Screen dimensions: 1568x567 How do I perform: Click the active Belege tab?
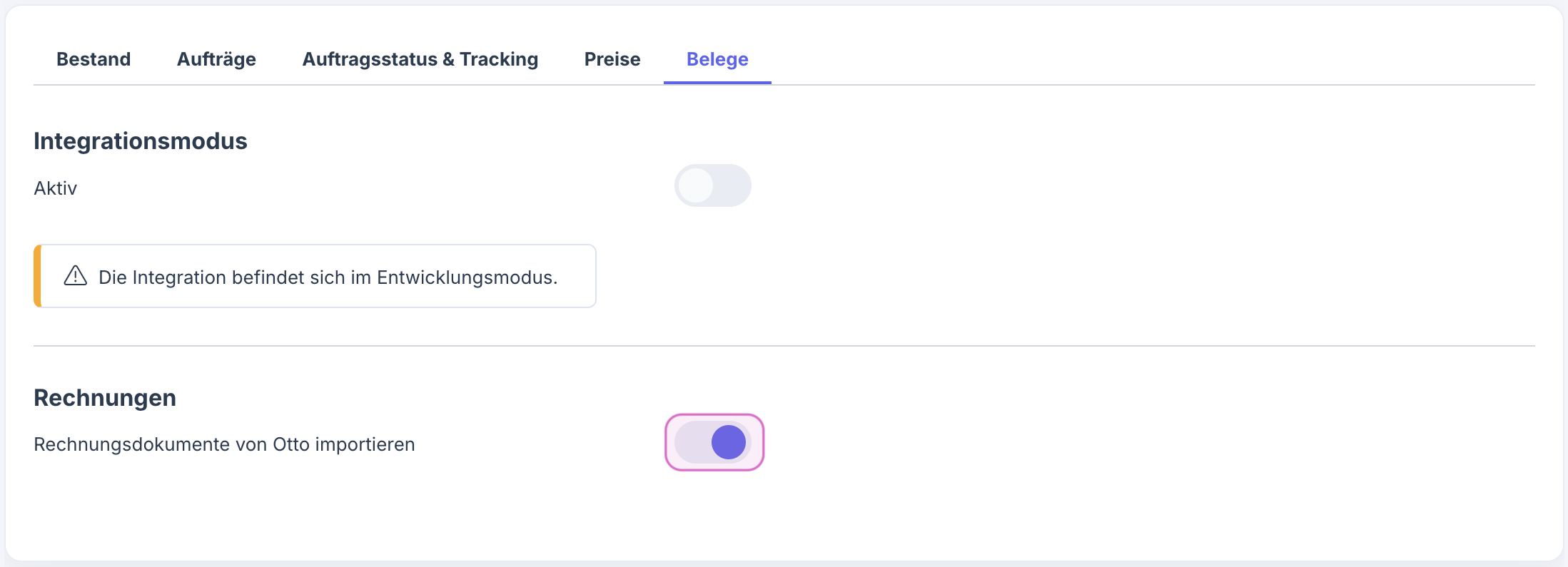click(717, 59)
